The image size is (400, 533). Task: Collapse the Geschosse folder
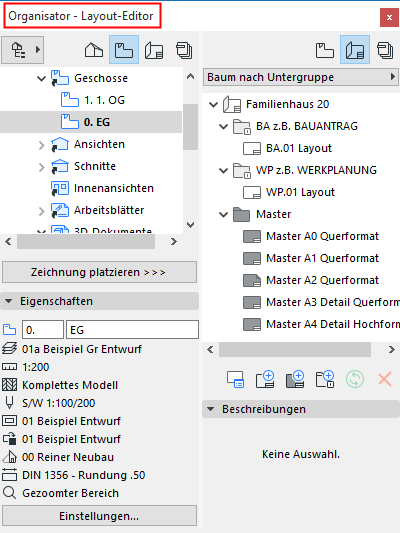tap(41, 79)
